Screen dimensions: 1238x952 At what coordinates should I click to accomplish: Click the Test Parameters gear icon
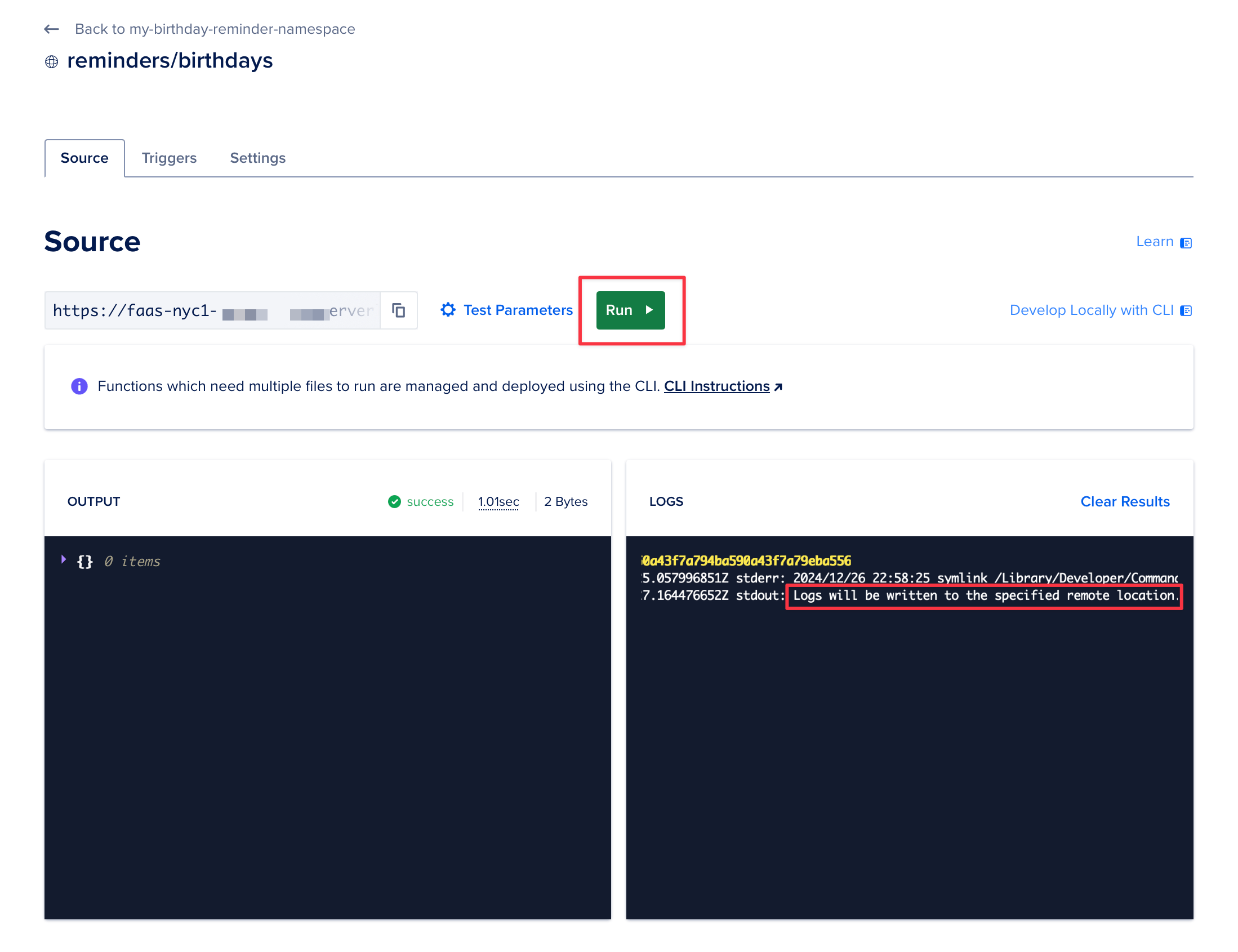point(448,309)
